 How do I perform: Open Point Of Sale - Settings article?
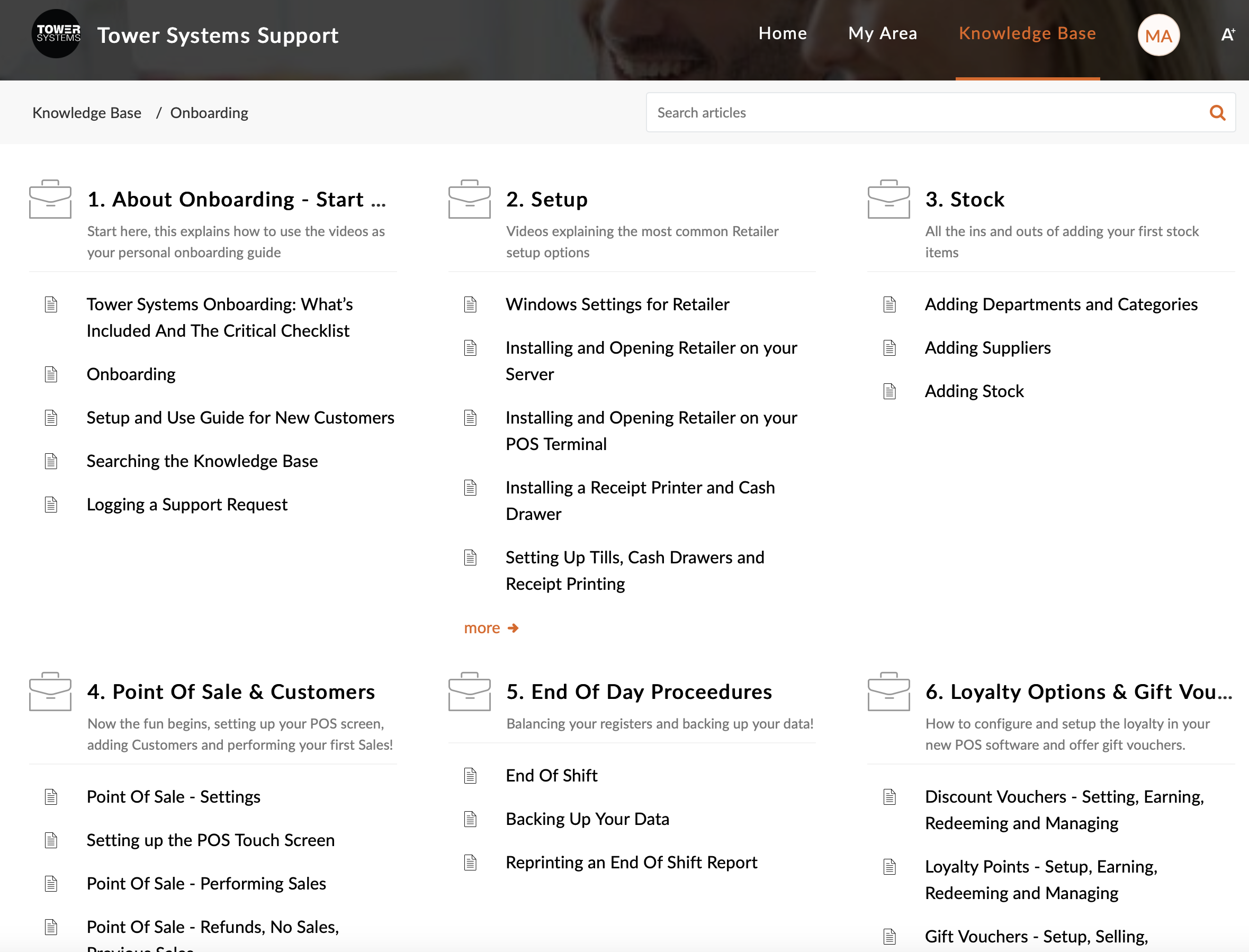[174, 797]
